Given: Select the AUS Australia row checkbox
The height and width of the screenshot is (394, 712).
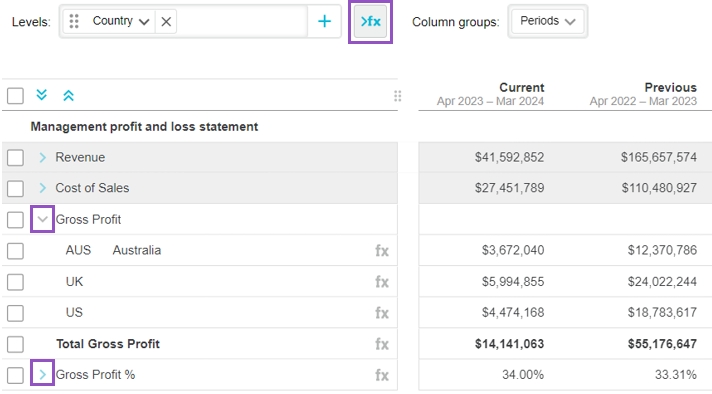Looking at the screenshot, I should (x=15, y=251).
